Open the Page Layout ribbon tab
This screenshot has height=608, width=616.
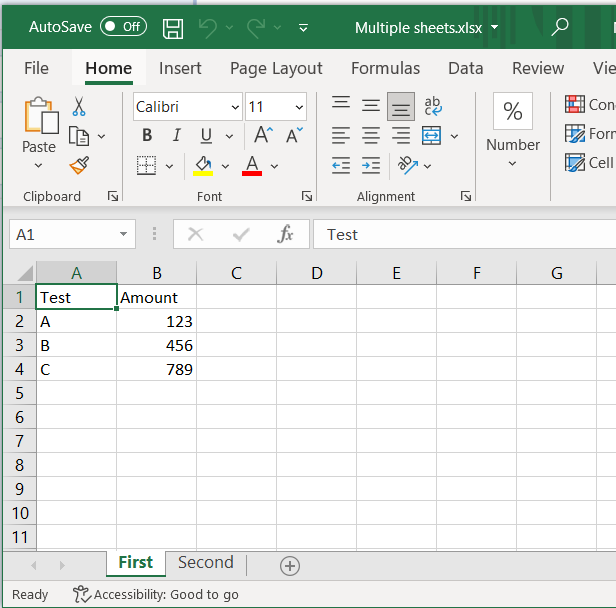[x=276, y=68]
